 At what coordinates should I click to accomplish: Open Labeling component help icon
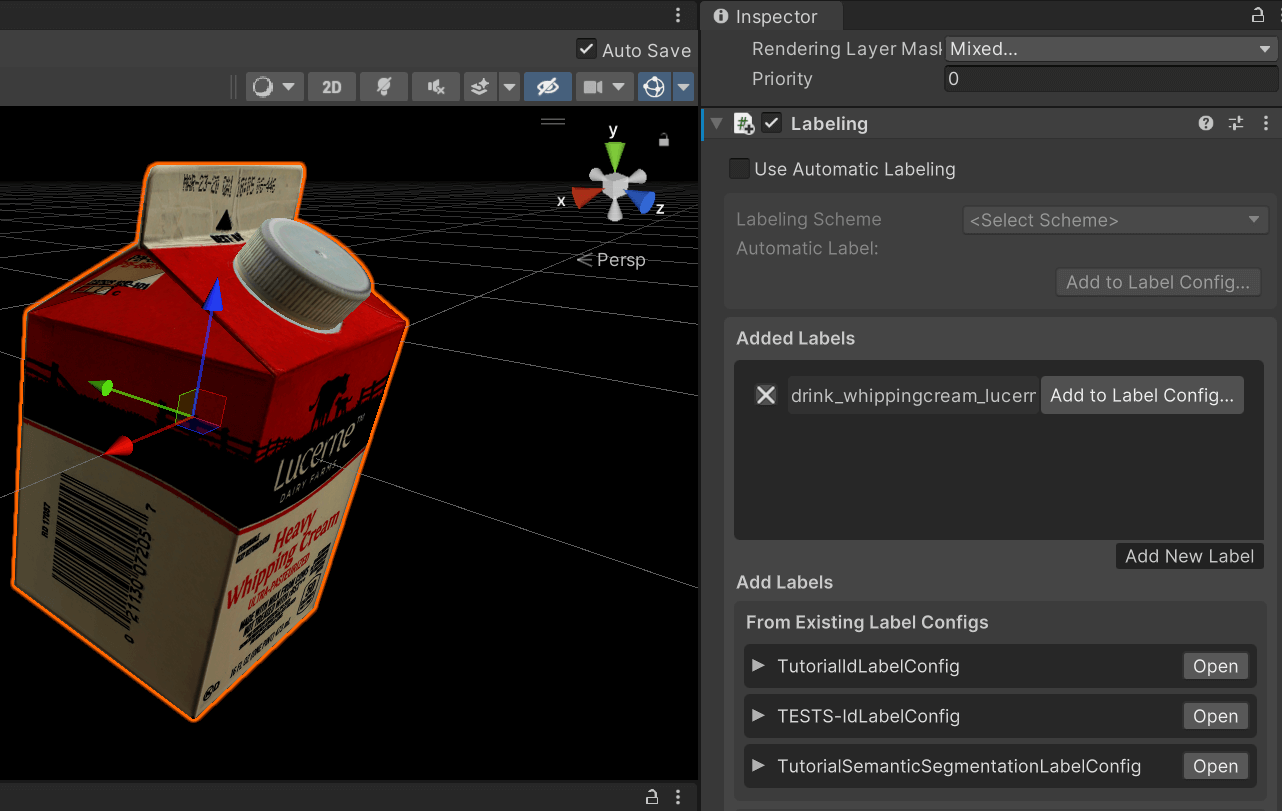point(1206,123)
